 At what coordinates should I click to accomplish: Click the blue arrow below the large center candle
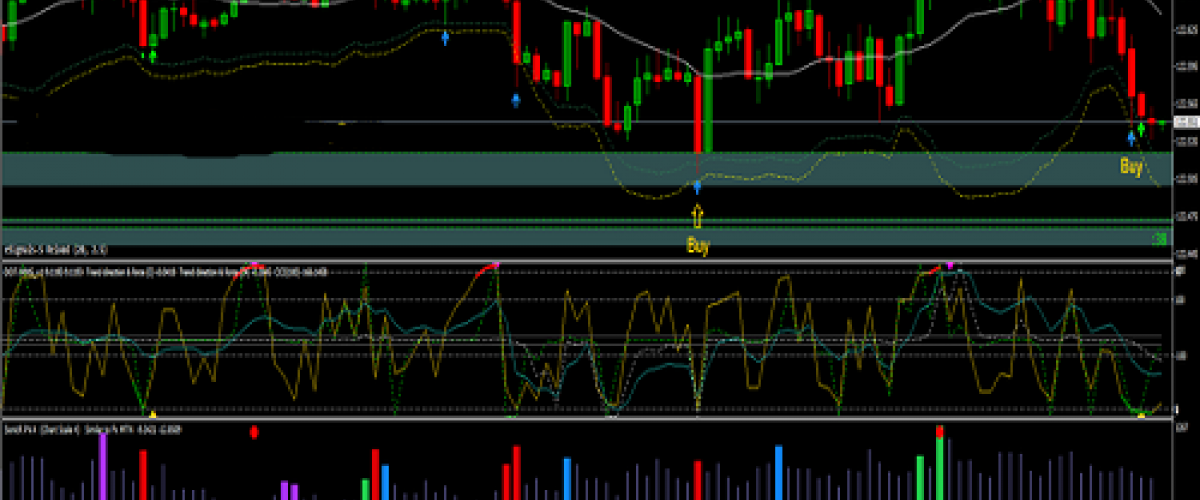[x=697, y=187]
